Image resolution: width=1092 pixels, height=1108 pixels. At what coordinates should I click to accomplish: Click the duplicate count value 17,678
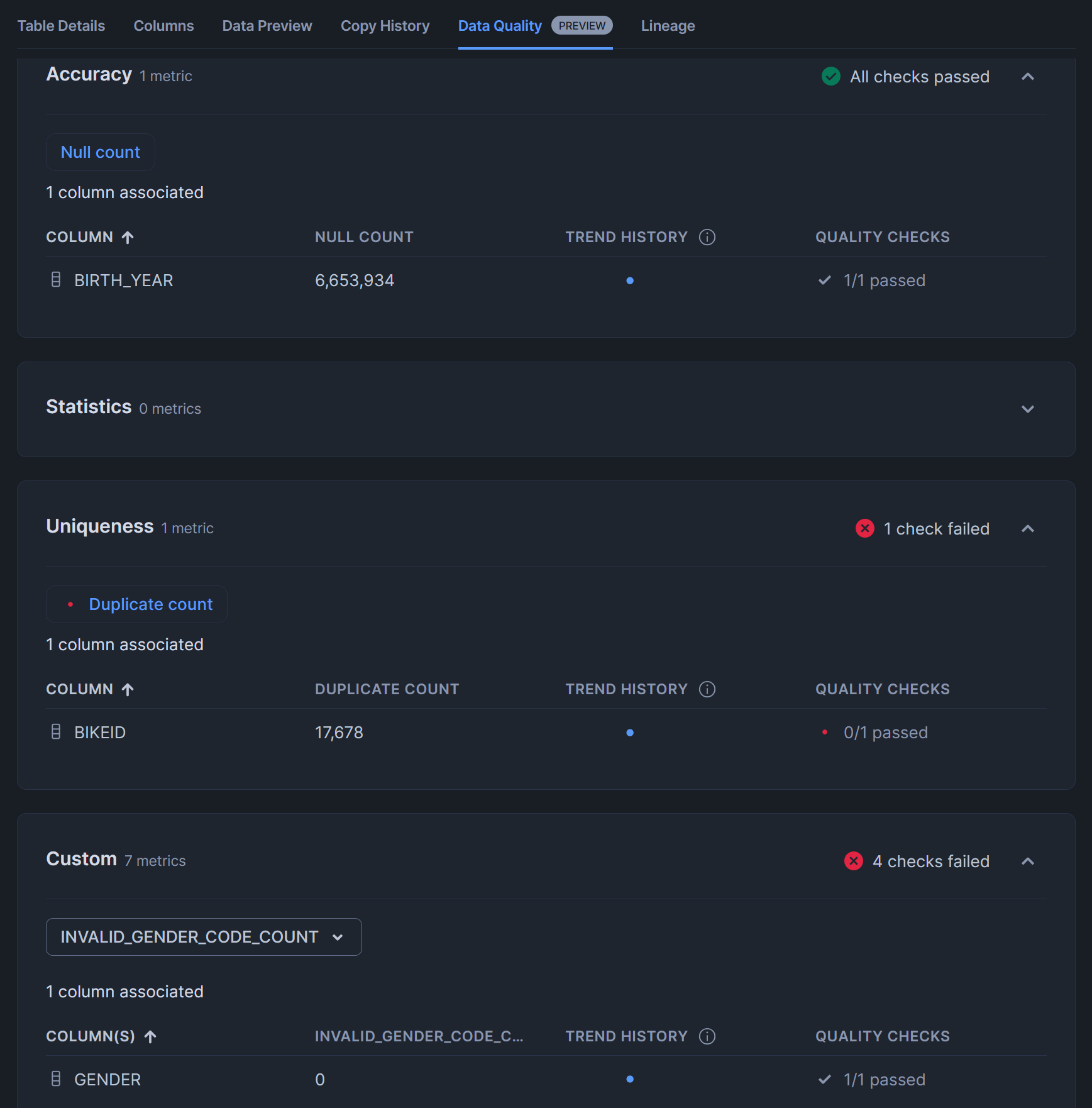click(339, 733)
